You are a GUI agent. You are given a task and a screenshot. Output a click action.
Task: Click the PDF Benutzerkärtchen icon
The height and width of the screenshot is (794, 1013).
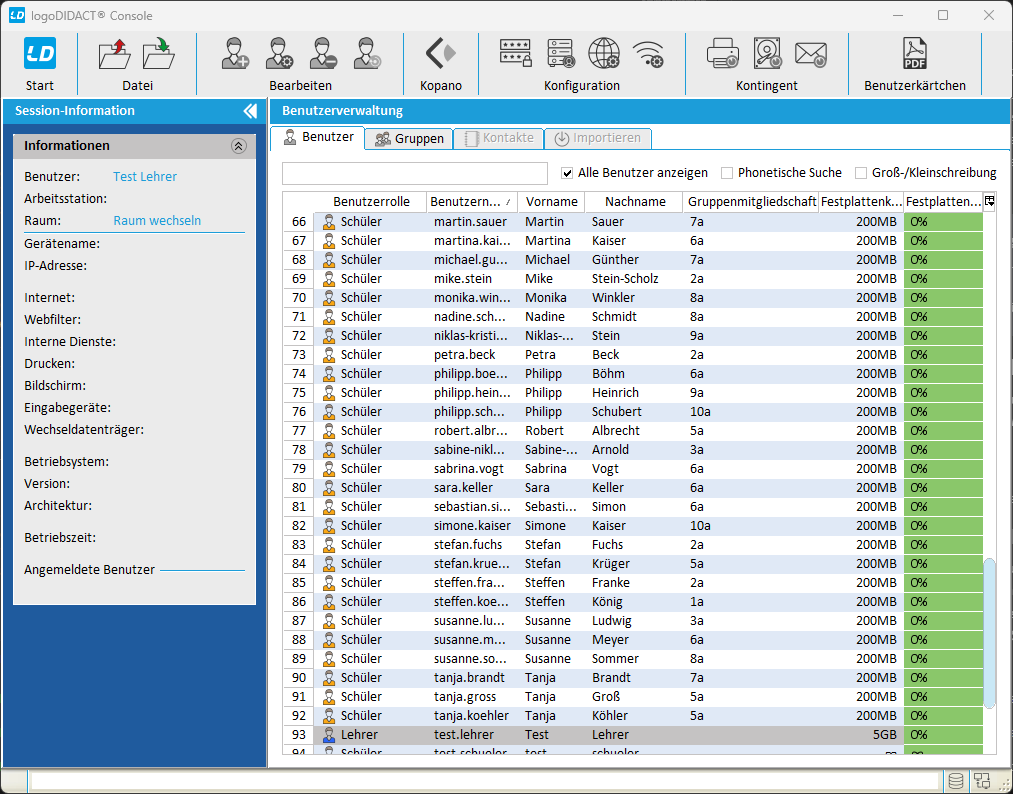(915, 54)
